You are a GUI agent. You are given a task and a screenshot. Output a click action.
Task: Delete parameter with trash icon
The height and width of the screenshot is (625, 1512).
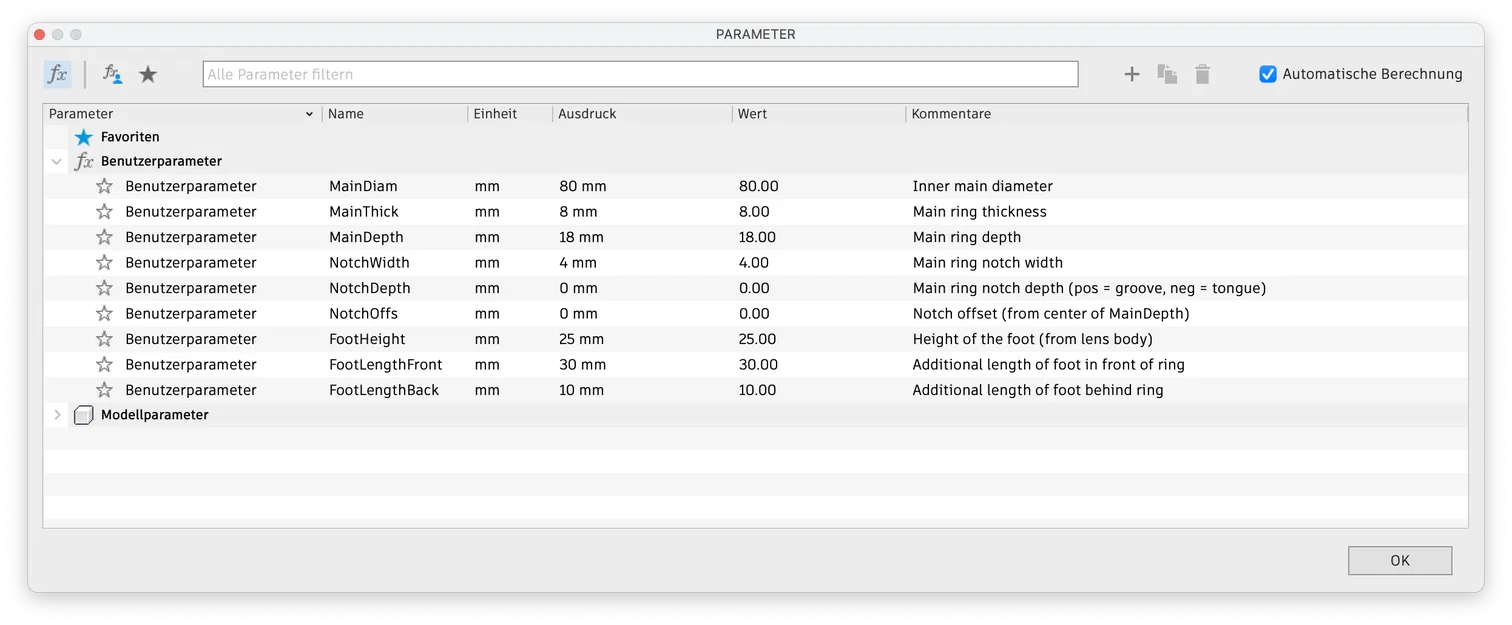click(1203, 74)
